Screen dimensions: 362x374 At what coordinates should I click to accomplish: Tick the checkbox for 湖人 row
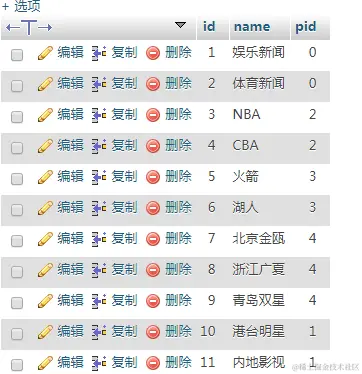coord(17,210)
